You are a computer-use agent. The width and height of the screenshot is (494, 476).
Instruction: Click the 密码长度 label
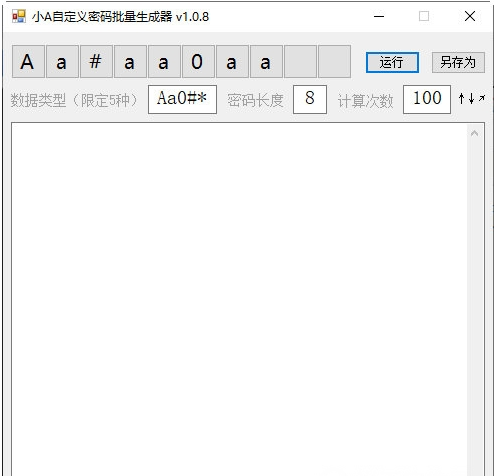point(255,100)
